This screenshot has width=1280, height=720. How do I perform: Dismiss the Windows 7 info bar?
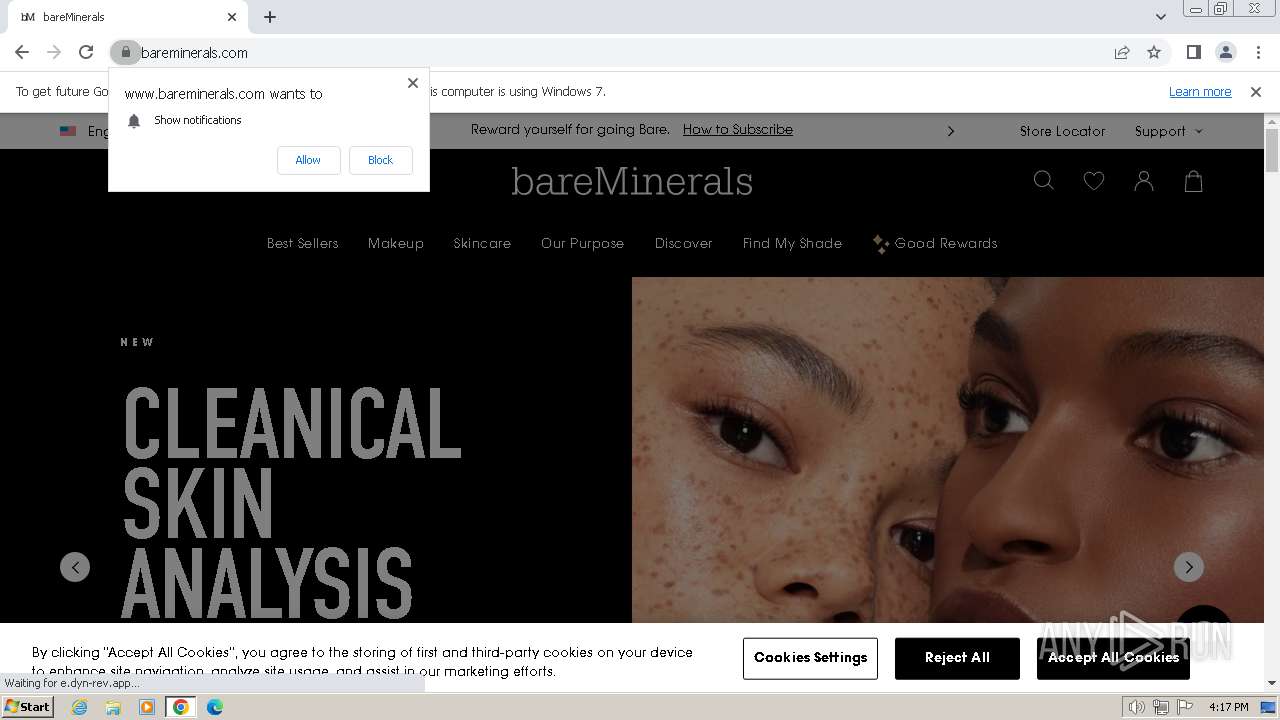(x=1256, y=92)
